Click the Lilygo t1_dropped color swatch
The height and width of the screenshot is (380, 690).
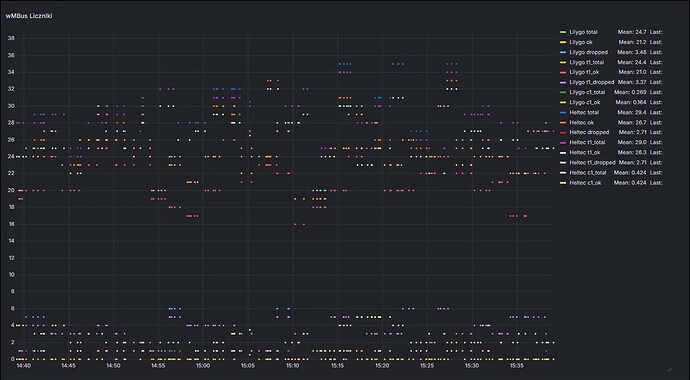tap(563, 82)
